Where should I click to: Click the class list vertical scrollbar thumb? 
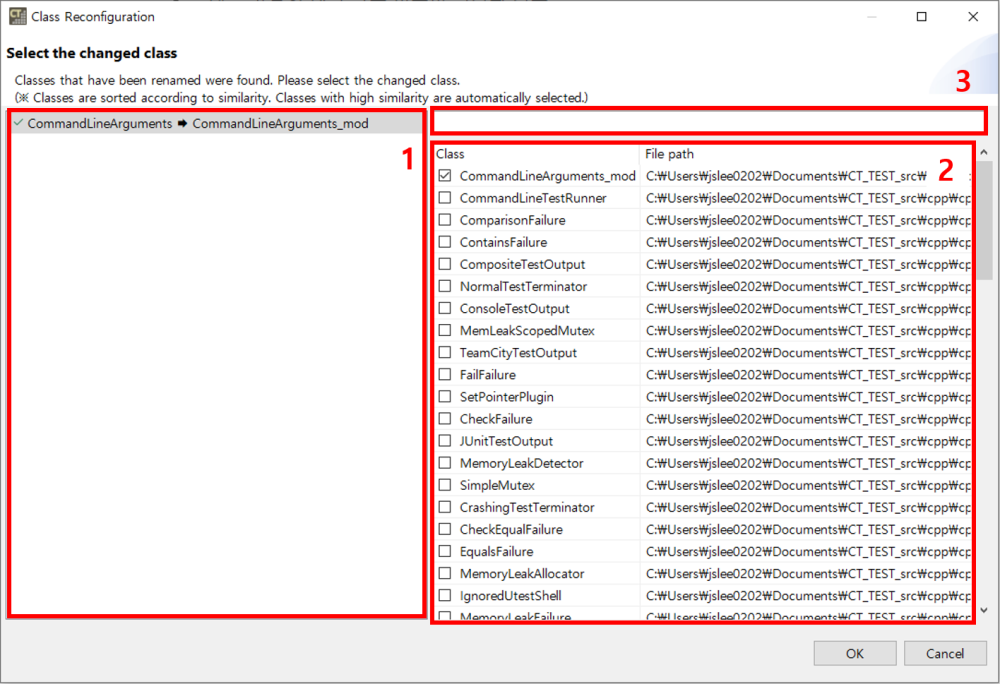coord(984,221)
